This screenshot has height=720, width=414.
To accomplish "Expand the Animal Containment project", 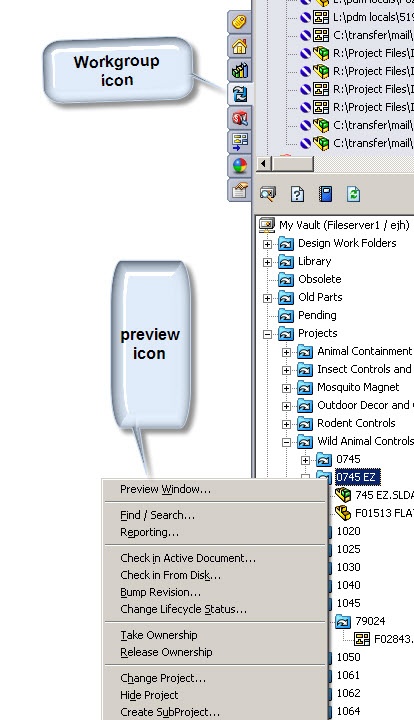I will click(x=286, y=352).
